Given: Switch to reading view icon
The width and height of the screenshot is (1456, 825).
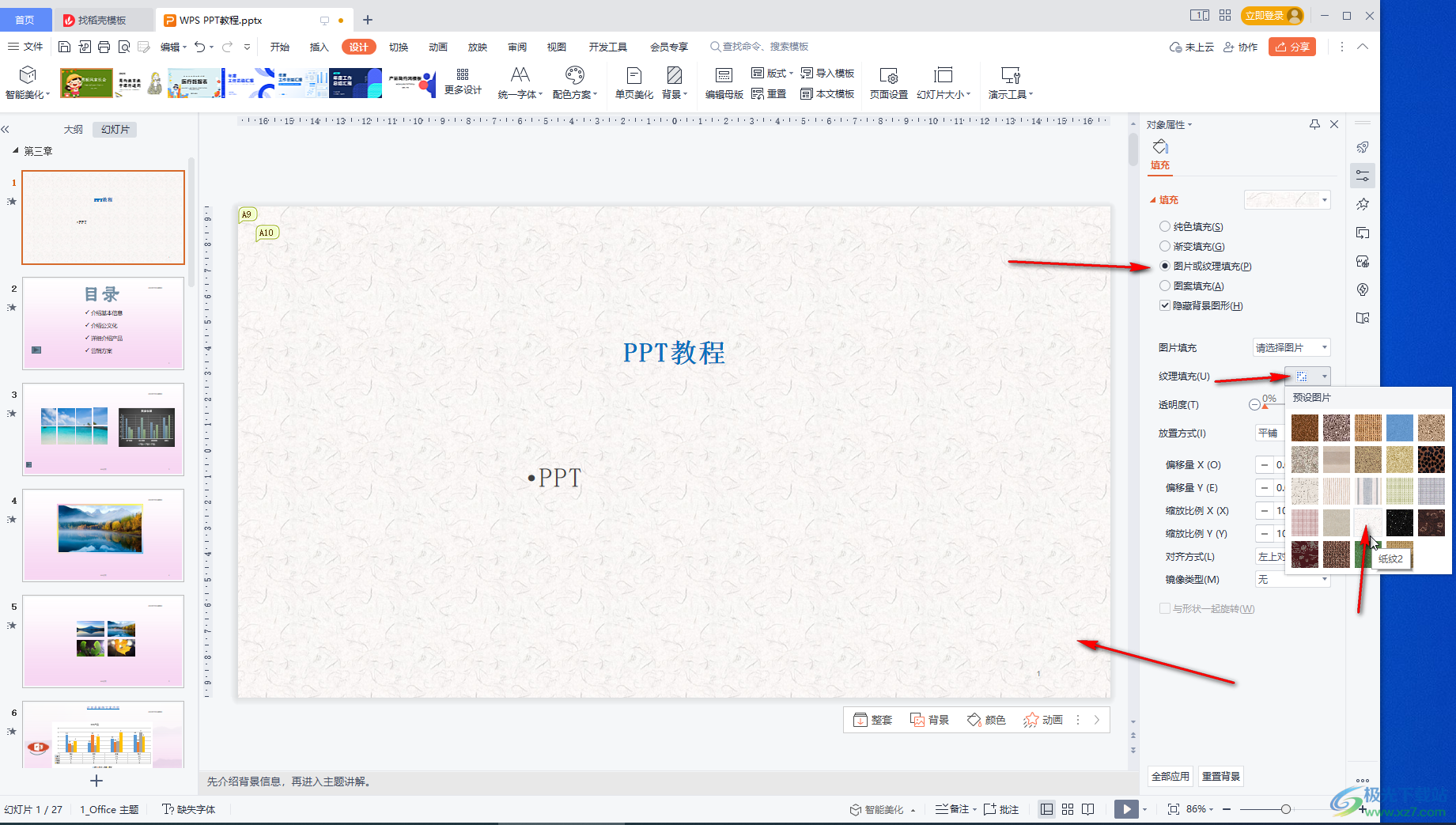Looking at the screenshot, I should [x=1088, y=809].
